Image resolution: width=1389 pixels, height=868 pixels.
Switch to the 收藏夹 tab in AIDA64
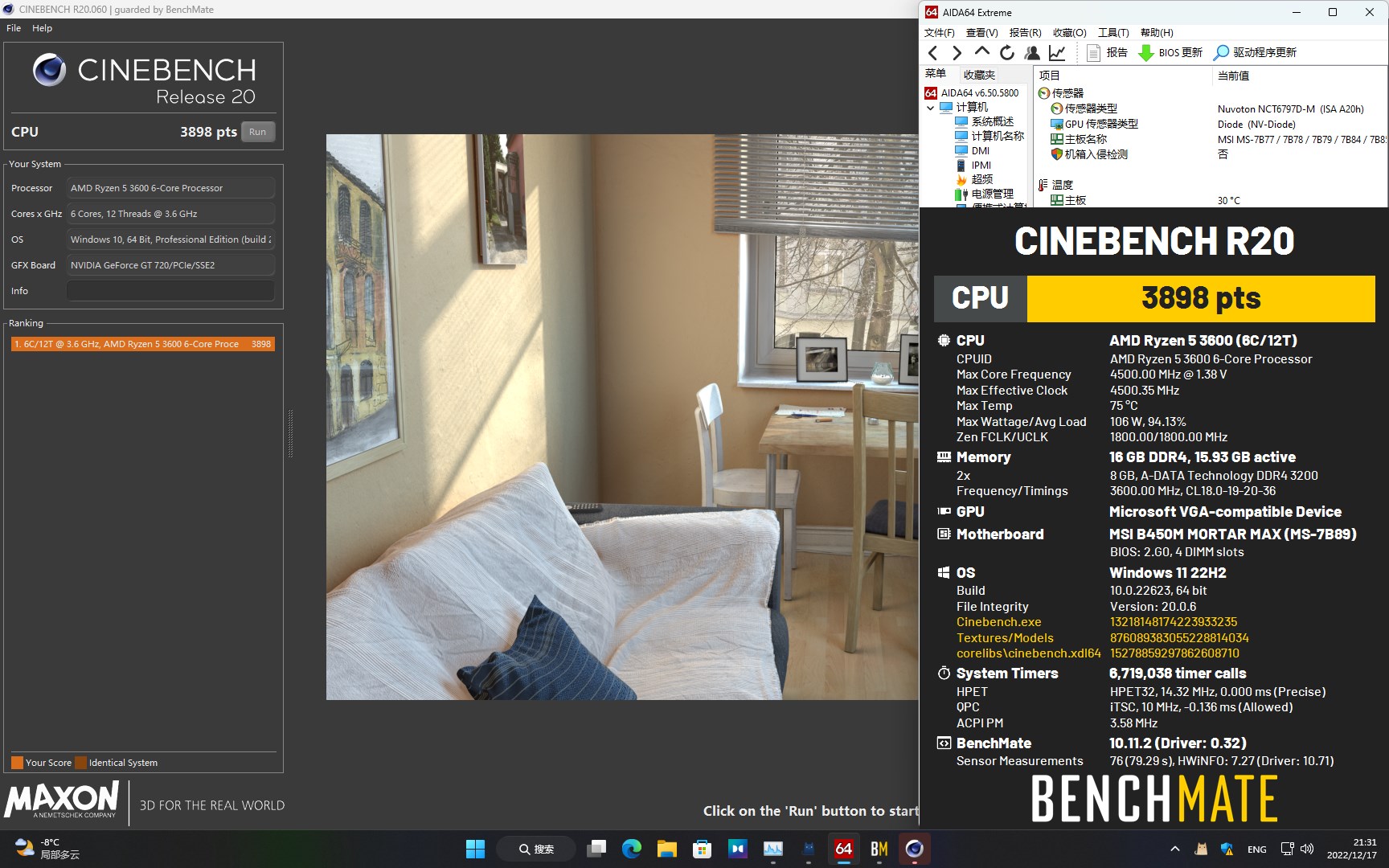[979, 75]
